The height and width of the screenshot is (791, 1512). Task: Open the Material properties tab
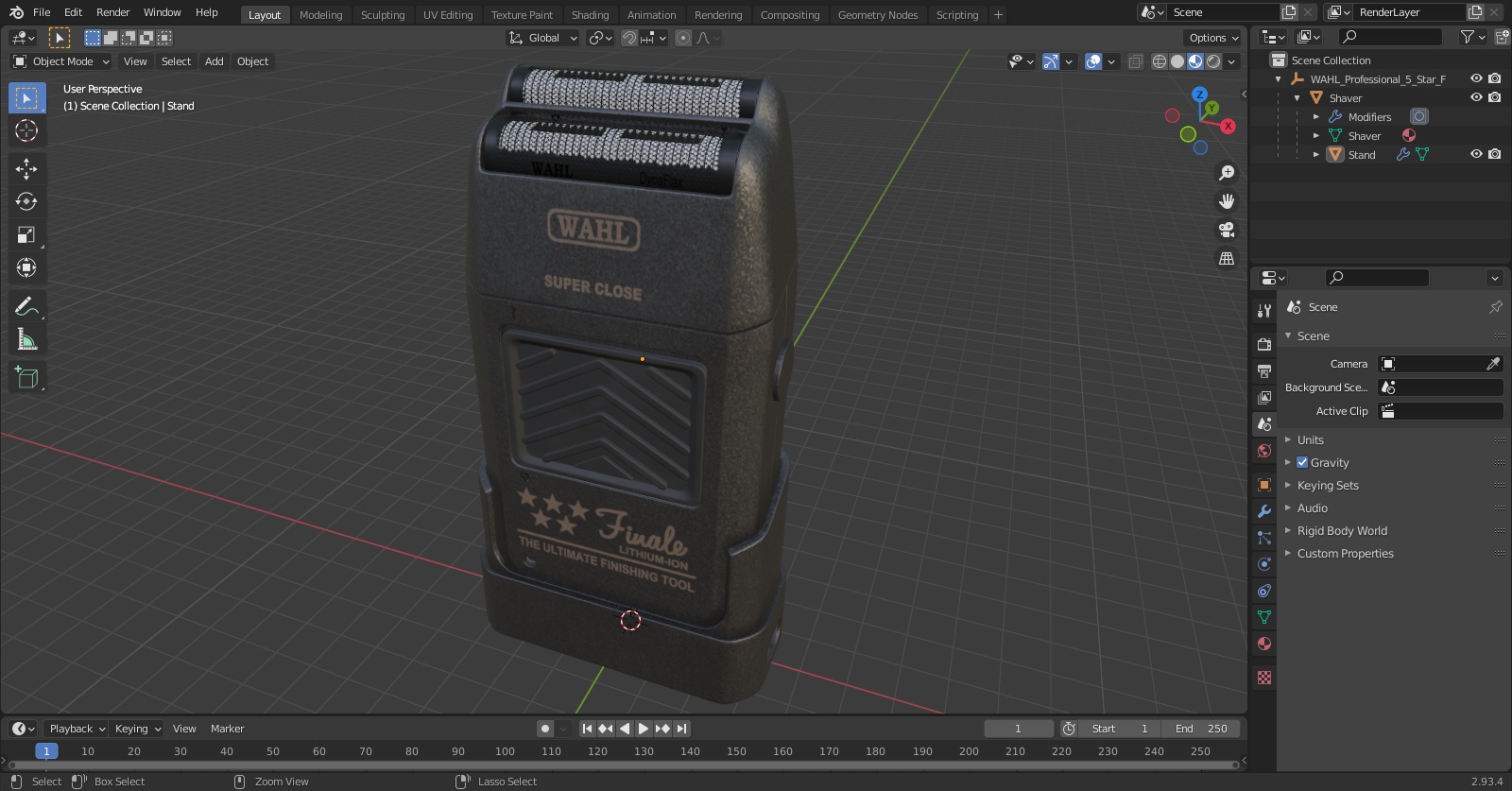[1264, 644]
